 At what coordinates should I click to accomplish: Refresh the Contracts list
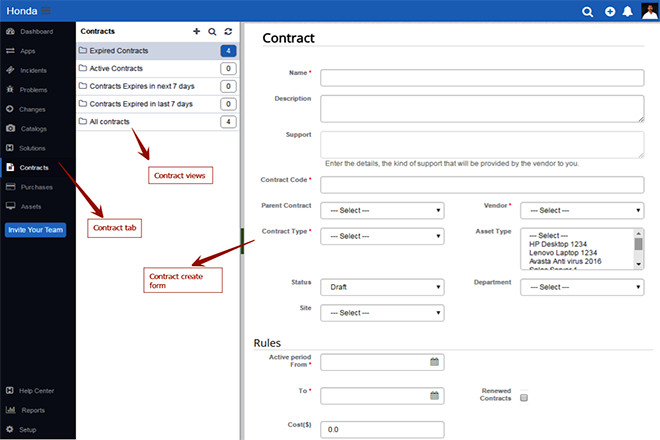pyautogui.click(x=228, y=31)
